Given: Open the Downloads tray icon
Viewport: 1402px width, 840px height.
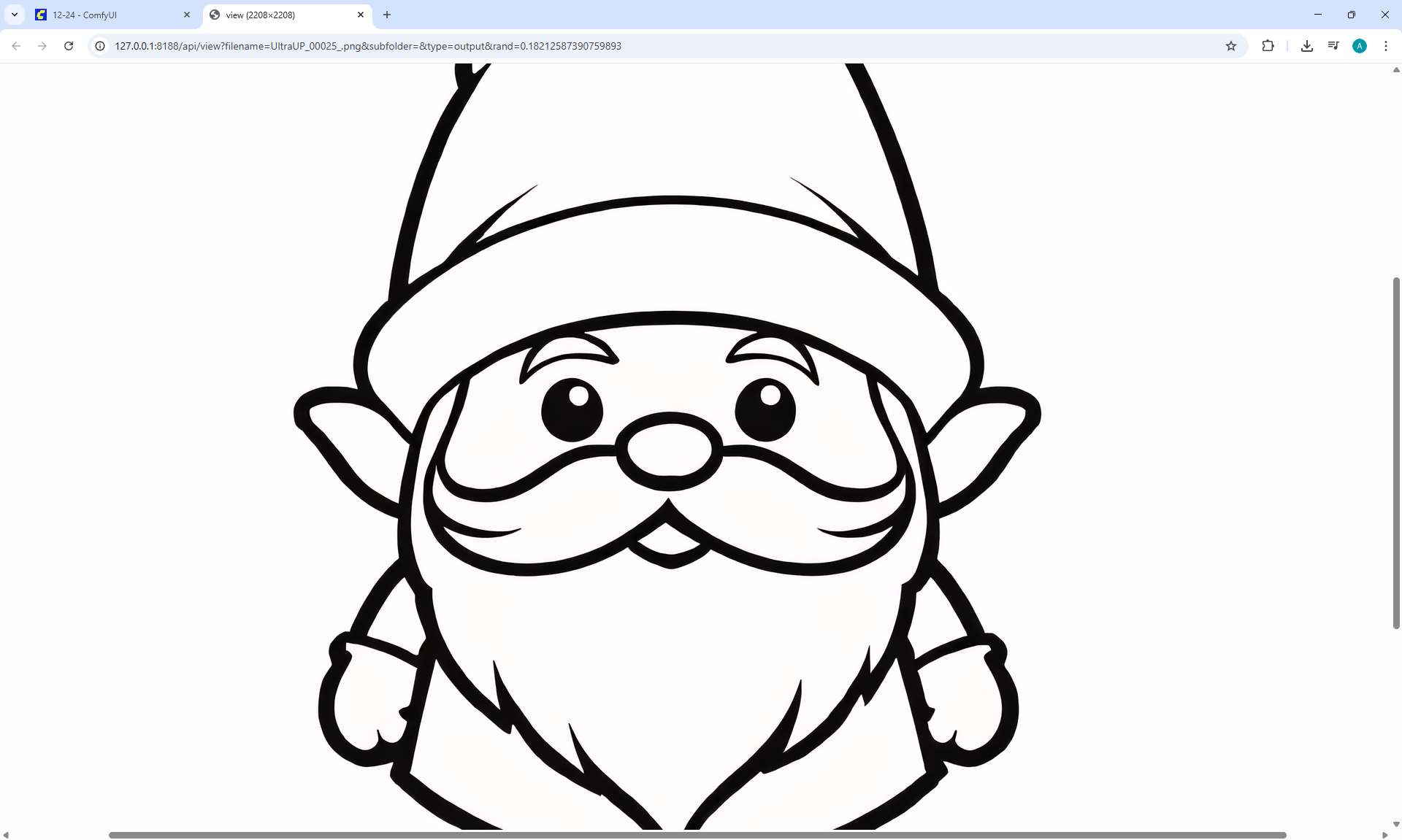Looking at the screenshot, I should 1307,46.
